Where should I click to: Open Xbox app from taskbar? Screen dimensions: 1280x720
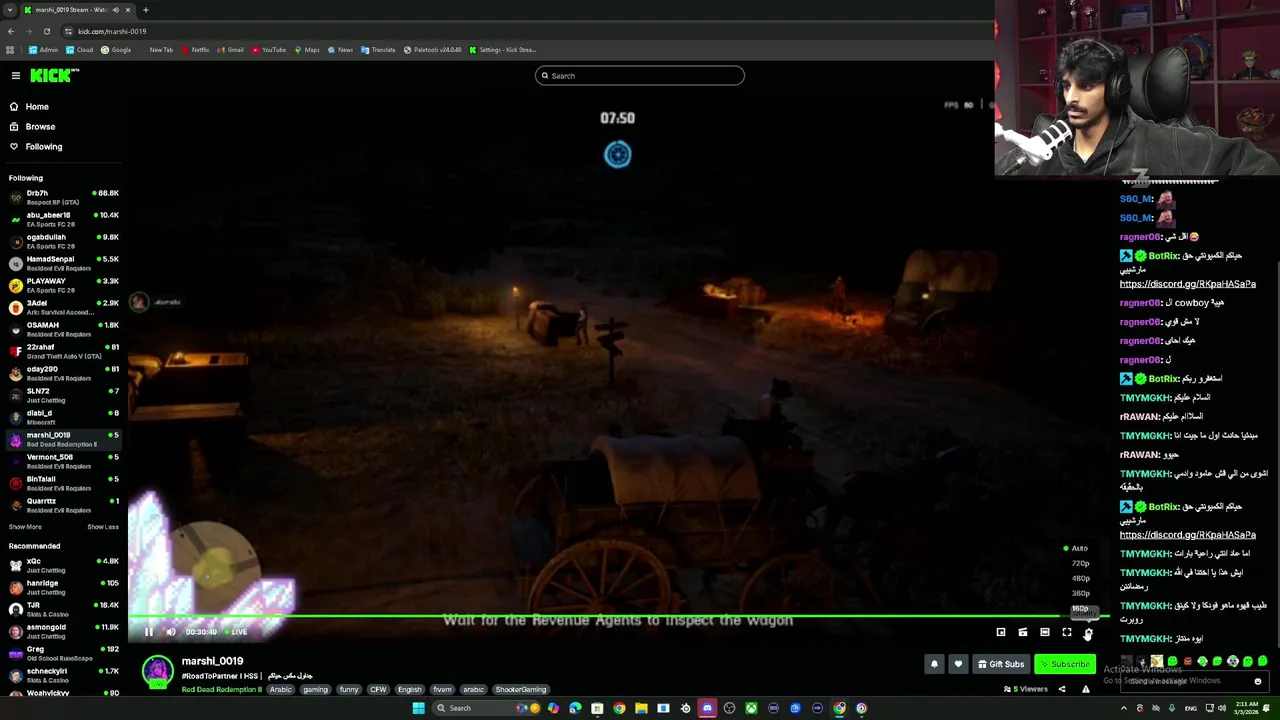pos(751,708)
